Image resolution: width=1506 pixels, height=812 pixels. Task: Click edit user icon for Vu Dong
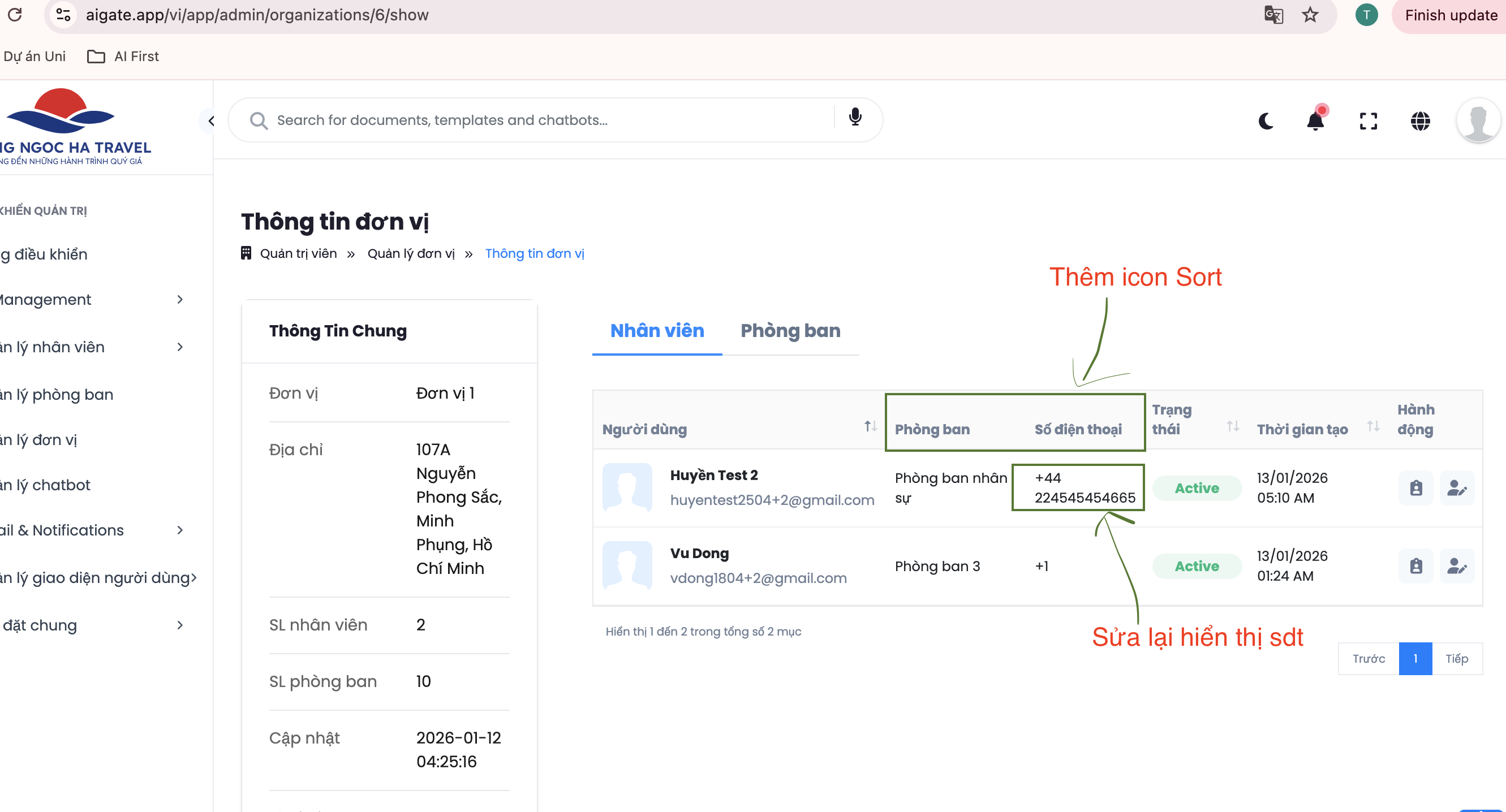[1456, 565]
